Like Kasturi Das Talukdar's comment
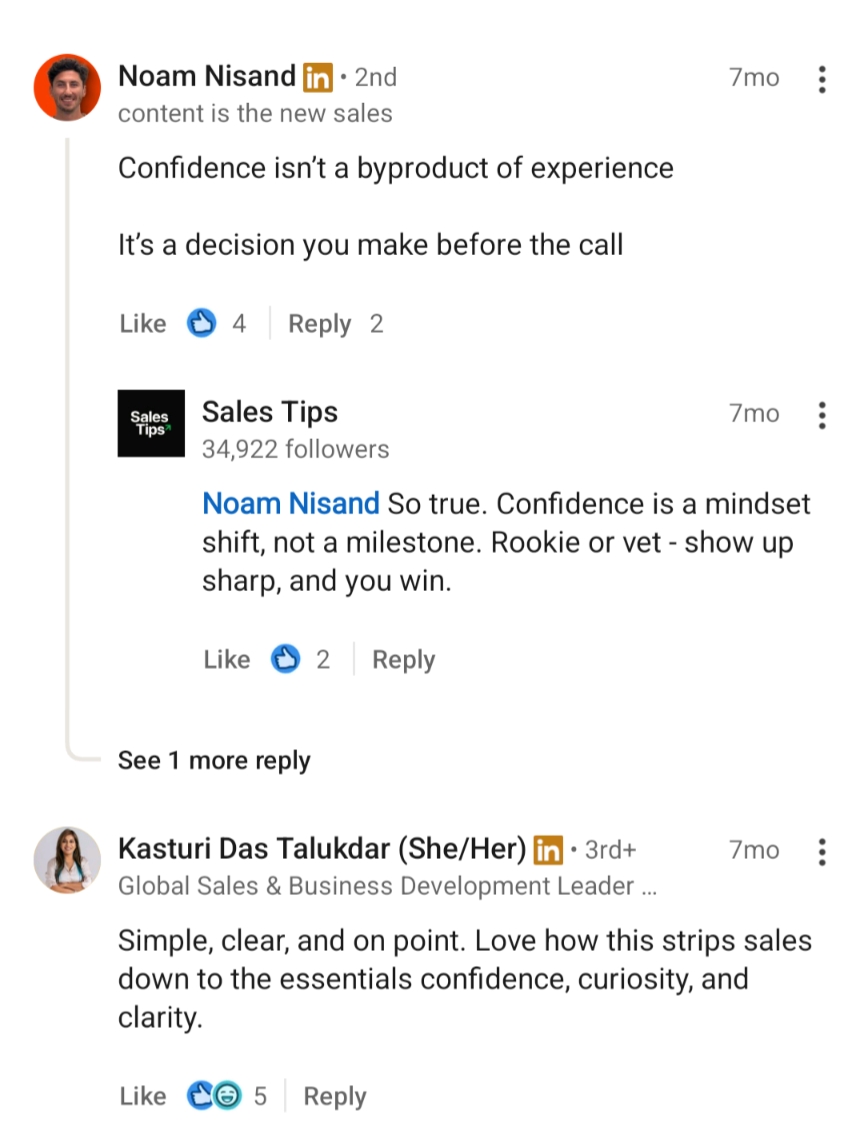Screen dimensions: 864x1137 coord(143,1096)
